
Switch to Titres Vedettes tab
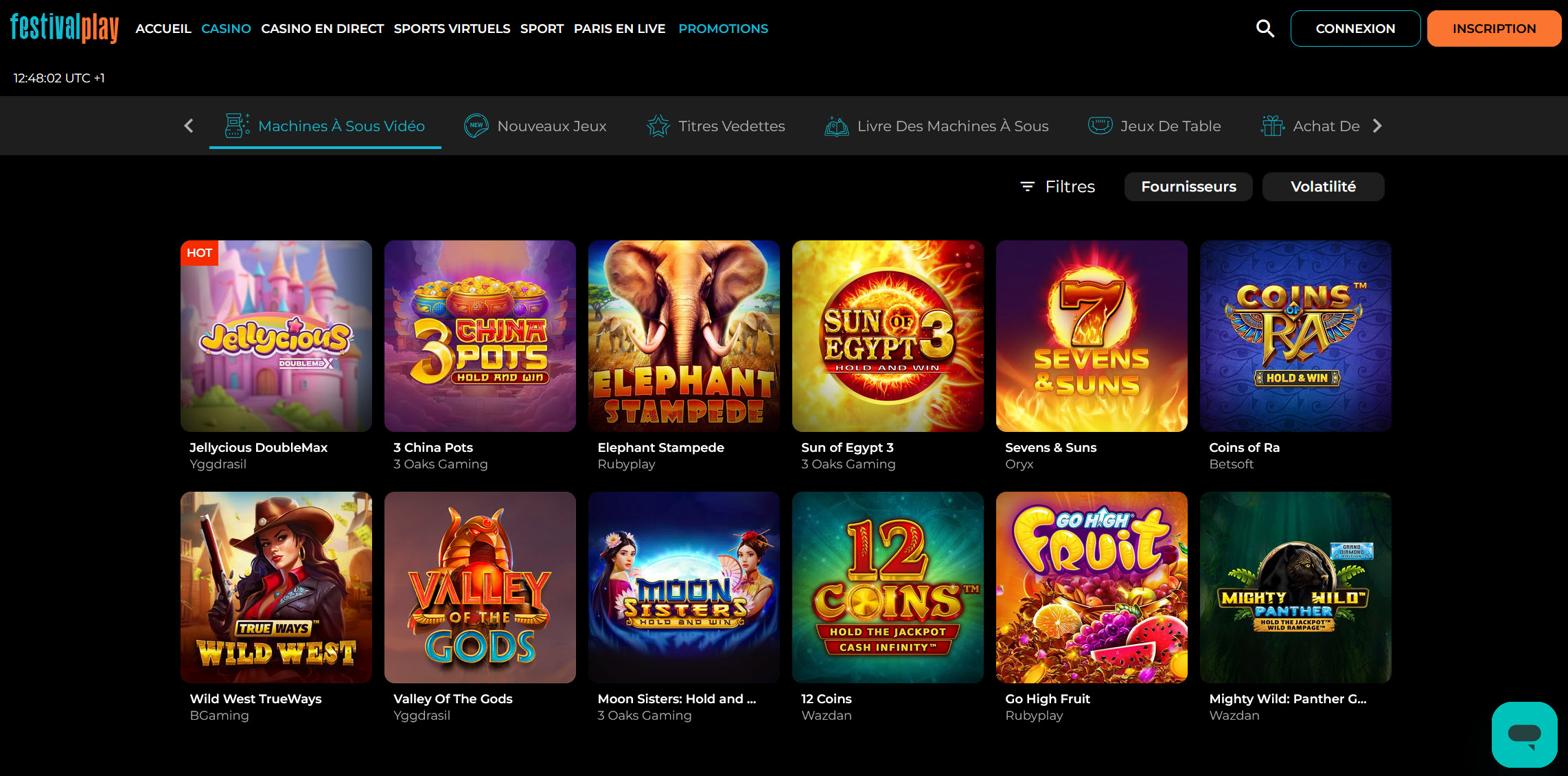pyautogui.click(x=716, y=126)
